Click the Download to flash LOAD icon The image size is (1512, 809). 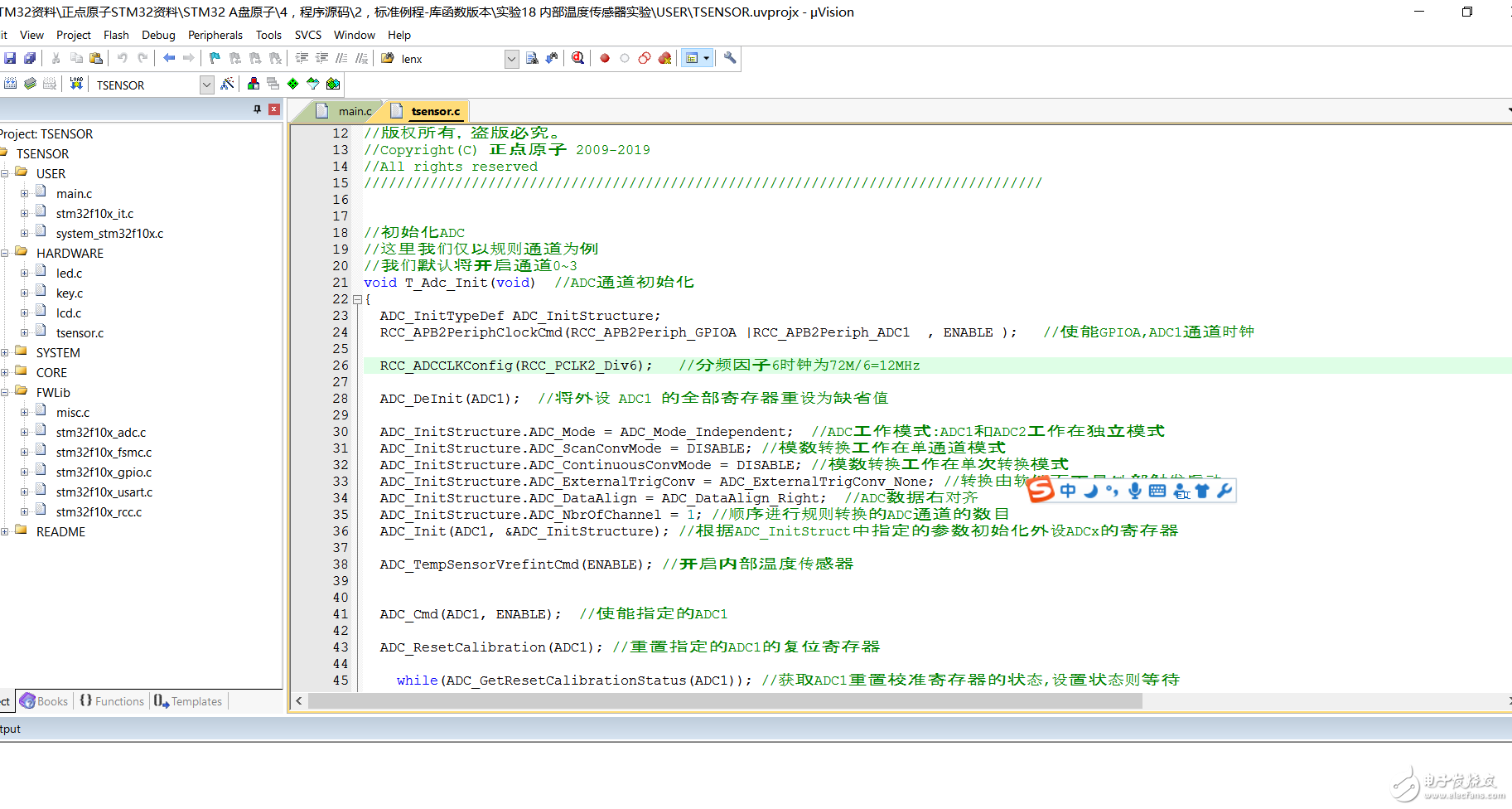[x=76, y=84]
